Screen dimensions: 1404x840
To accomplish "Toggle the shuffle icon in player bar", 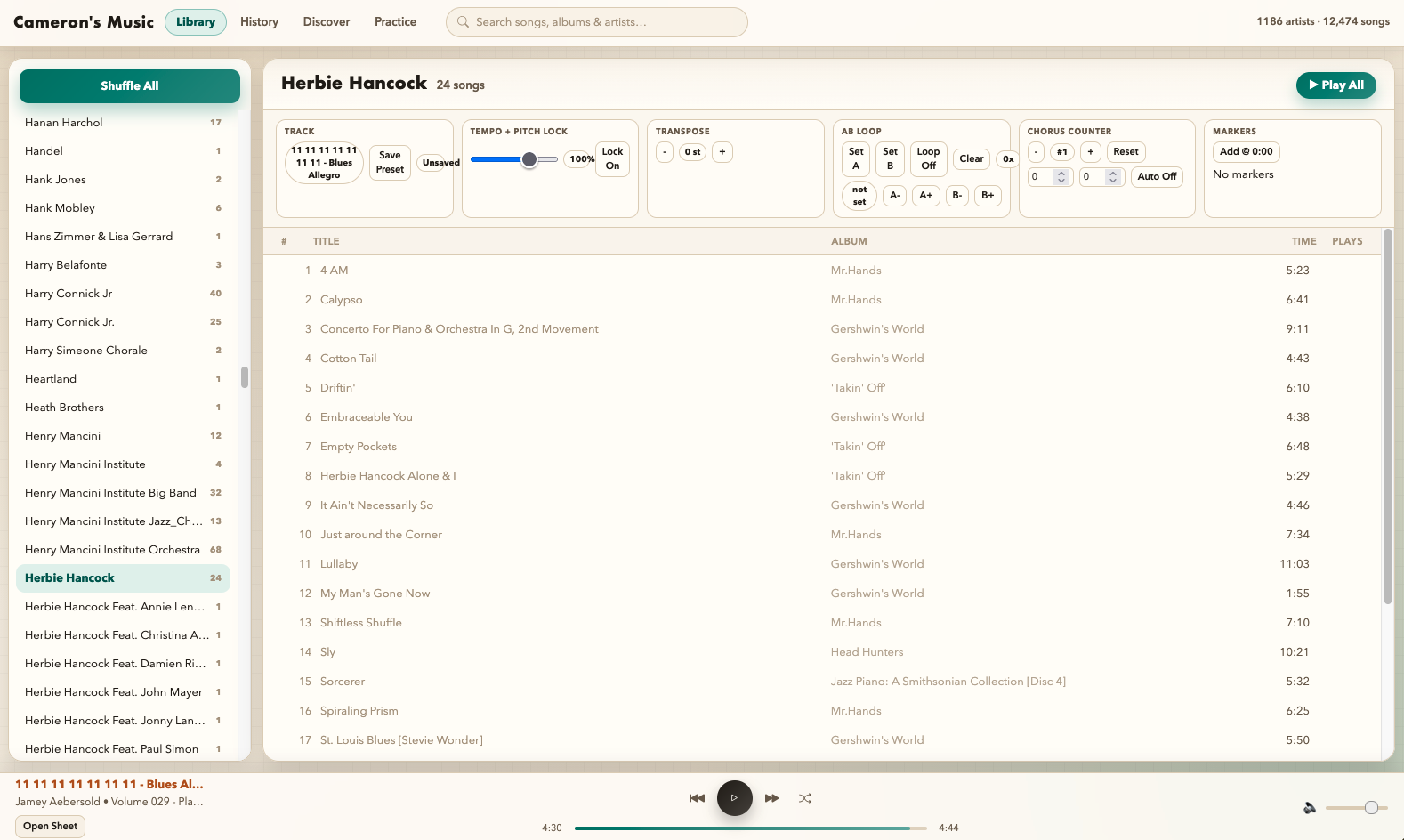I will point(805,798).
